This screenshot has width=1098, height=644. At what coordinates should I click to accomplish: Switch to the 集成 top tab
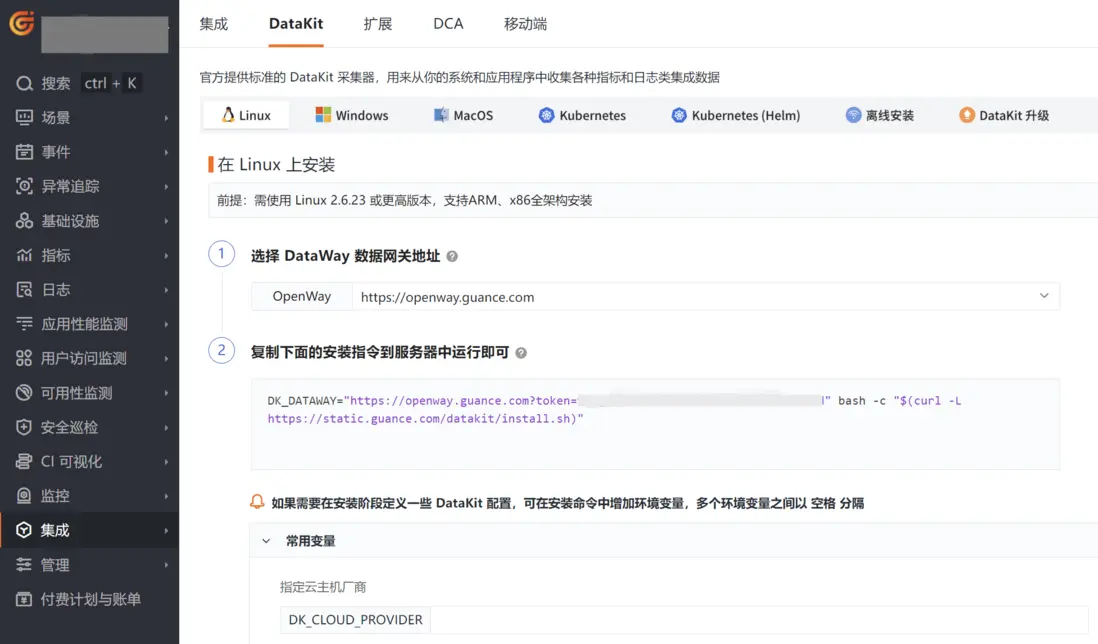click(214, 24)
